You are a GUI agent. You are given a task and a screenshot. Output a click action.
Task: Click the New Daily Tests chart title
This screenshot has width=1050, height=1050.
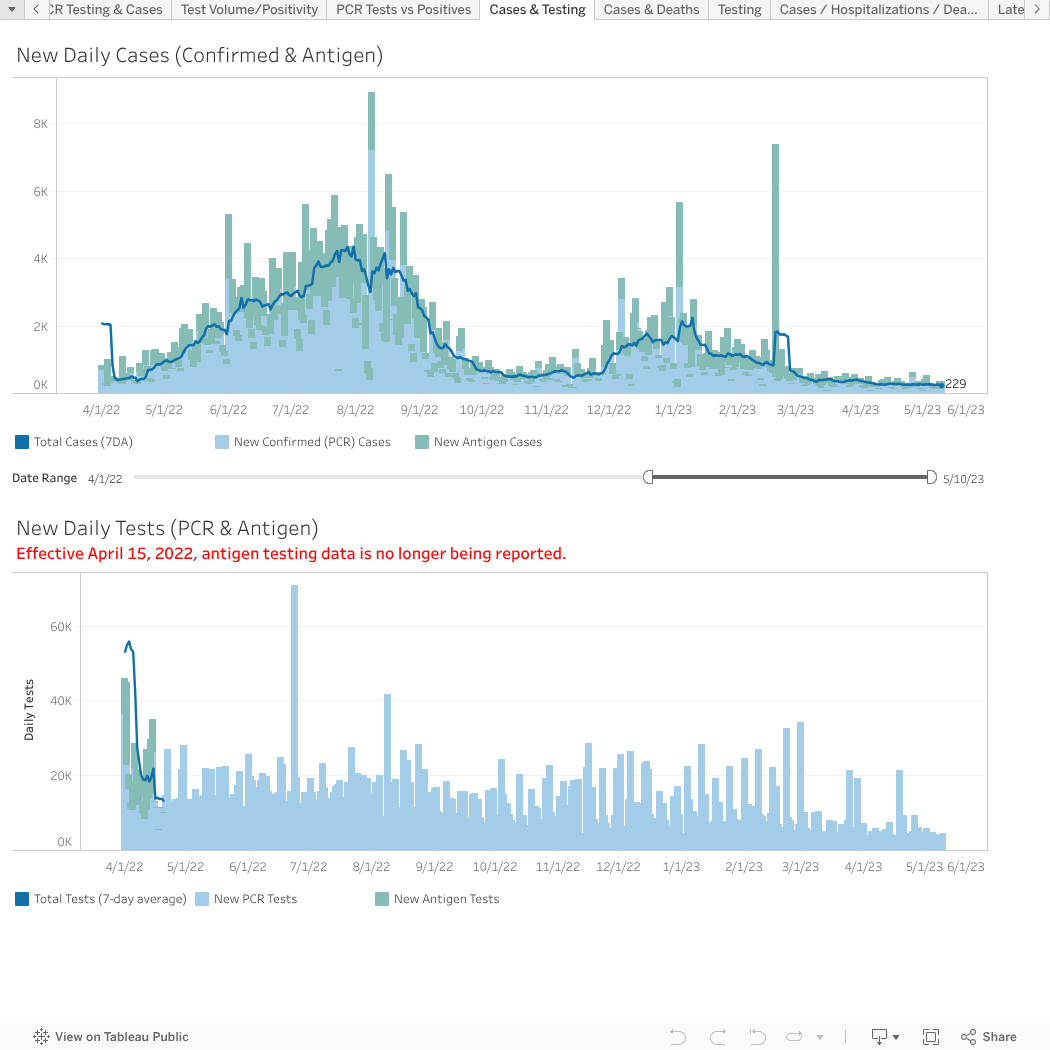(x=167, y=528)
